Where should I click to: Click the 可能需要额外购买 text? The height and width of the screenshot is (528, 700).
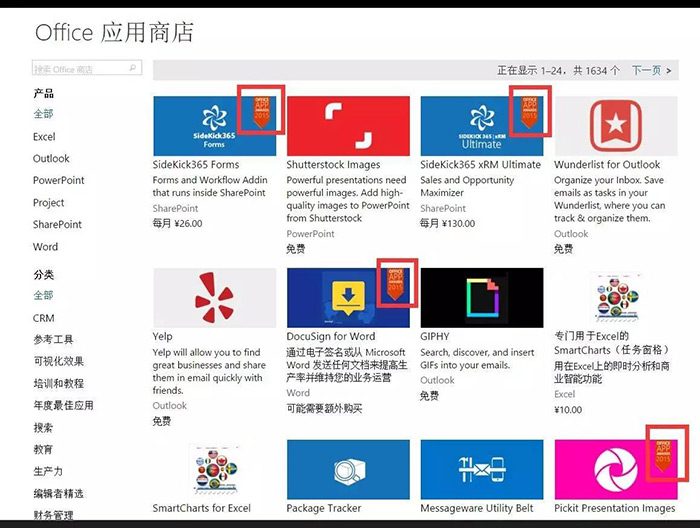coord(324,408)
